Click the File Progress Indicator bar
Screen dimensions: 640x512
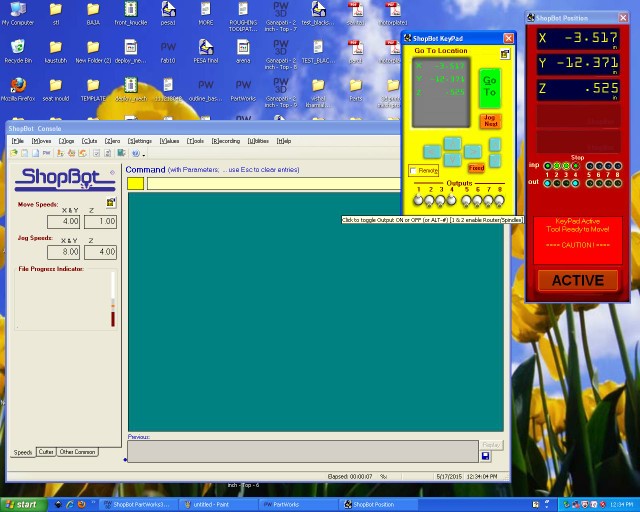coord(113,299)
